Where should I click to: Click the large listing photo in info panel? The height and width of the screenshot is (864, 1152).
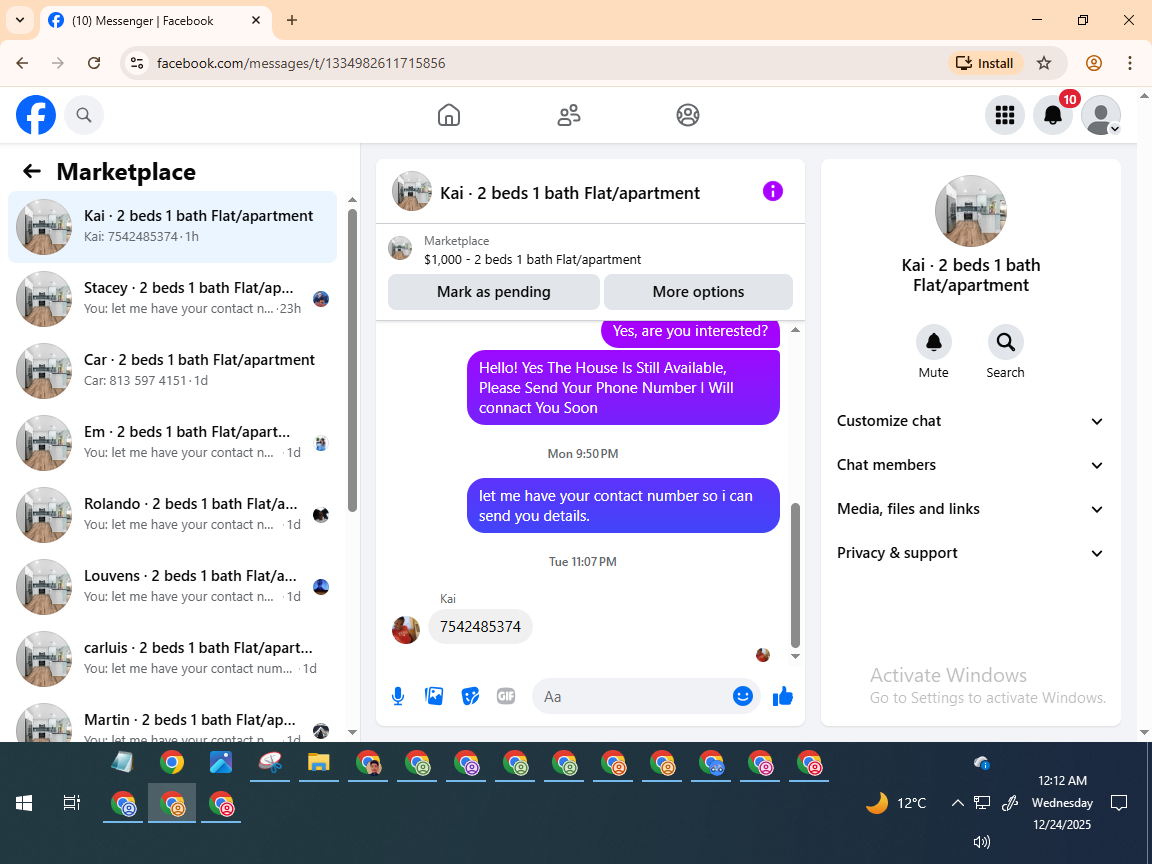pyautogui.click(x=971, y=211)
